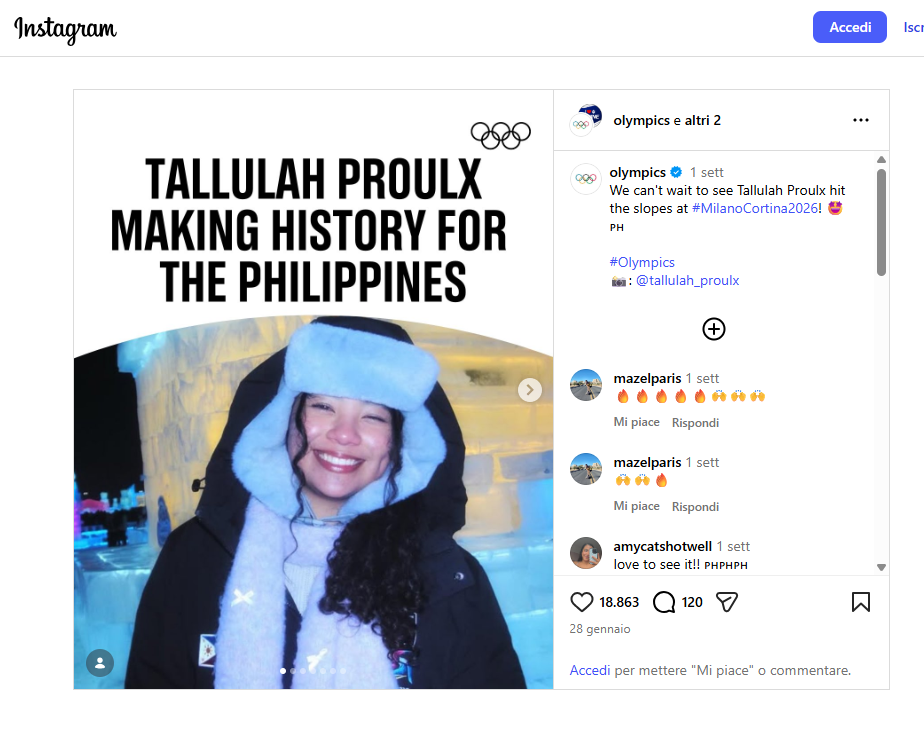Screen dimensions: 924x732
Task: Open the @tallulah_proulx profile link
Action: [687, 281]
